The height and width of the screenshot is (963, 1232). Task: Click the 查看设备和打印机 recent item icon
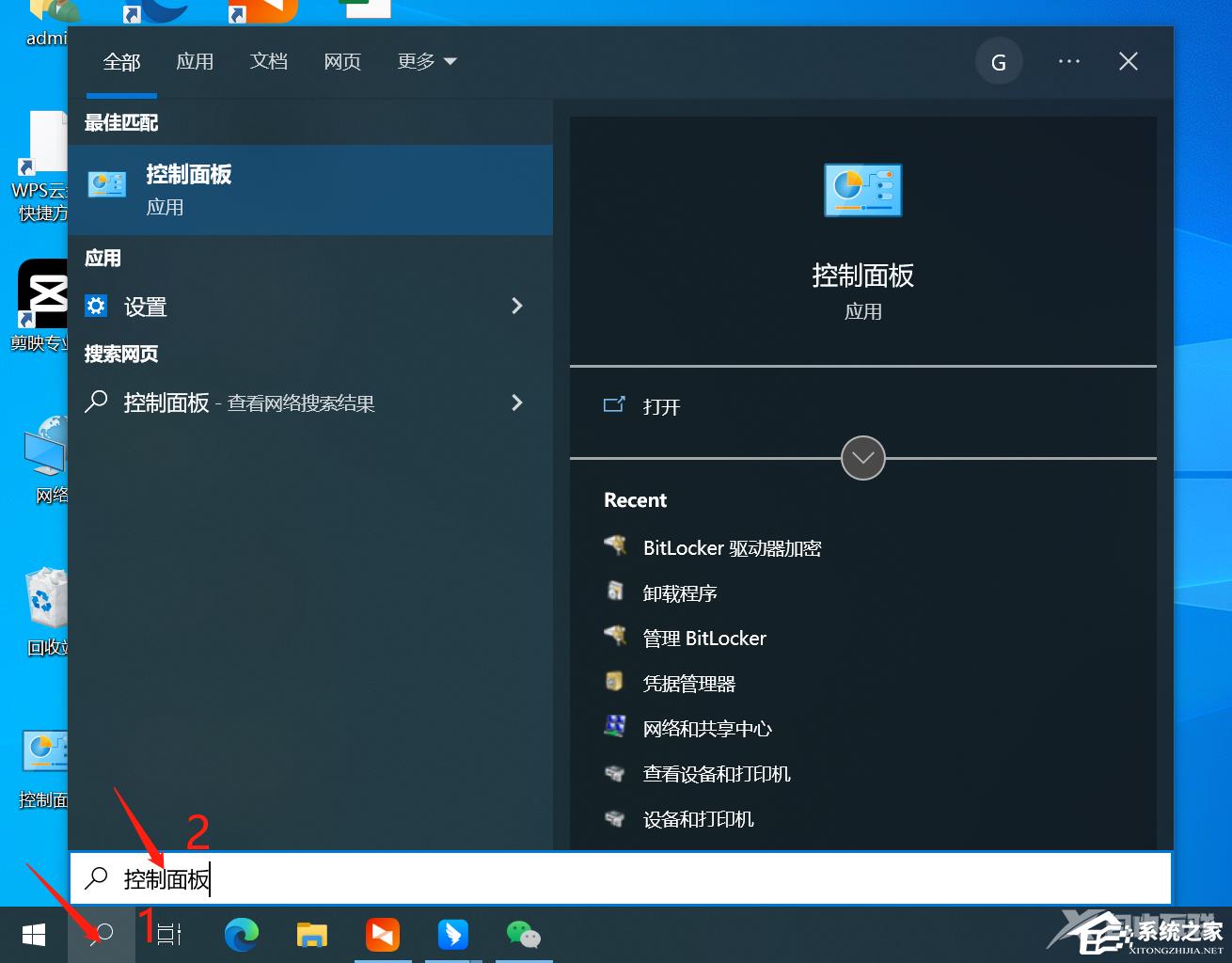point(615,773)
